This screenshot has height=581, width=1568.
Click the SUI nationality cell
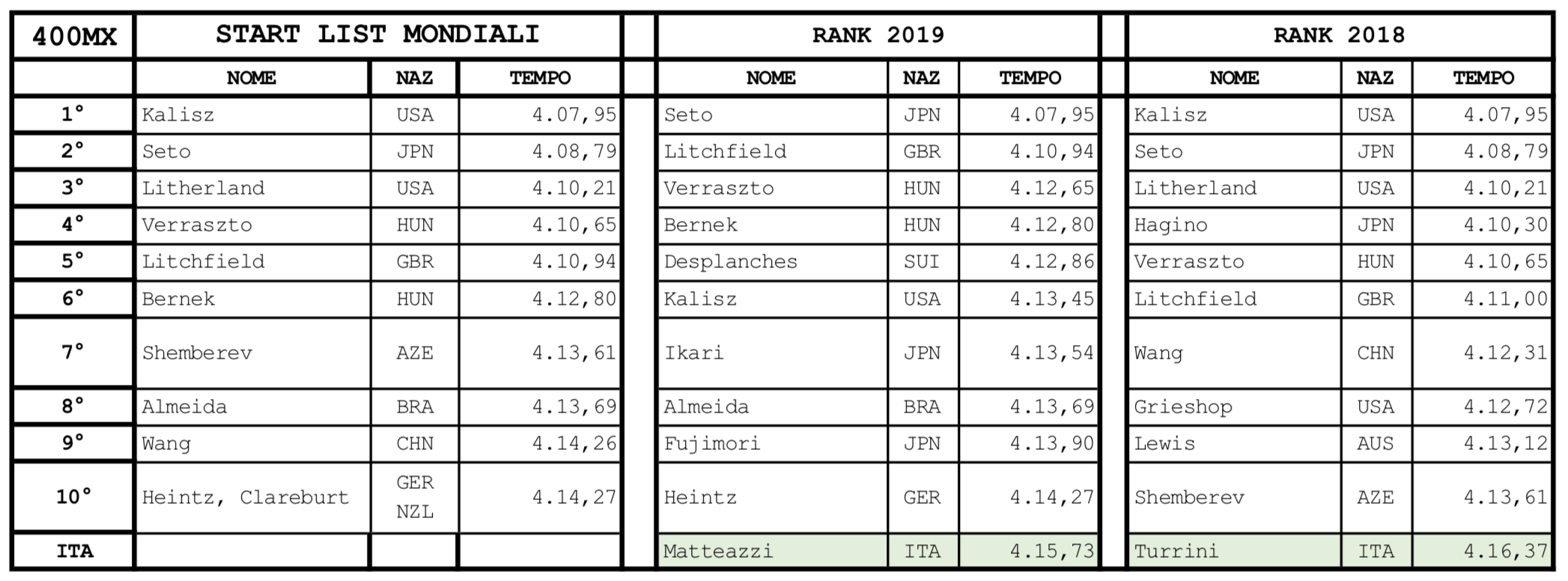[923, 261]
